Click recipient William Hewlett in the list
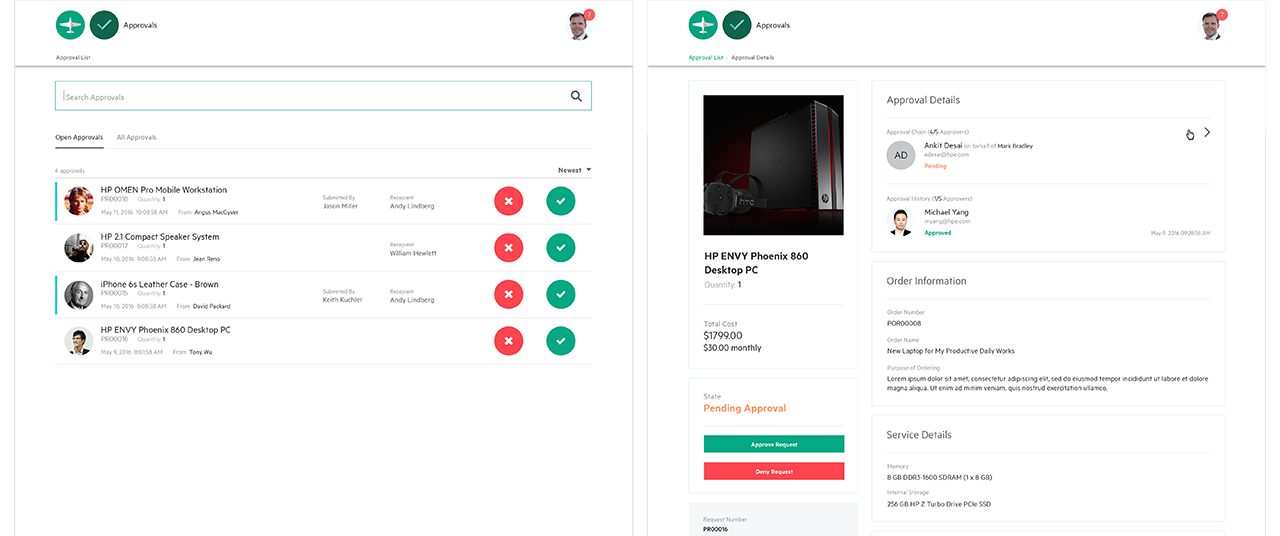The image size is (1280, 536). click(412, 253)
